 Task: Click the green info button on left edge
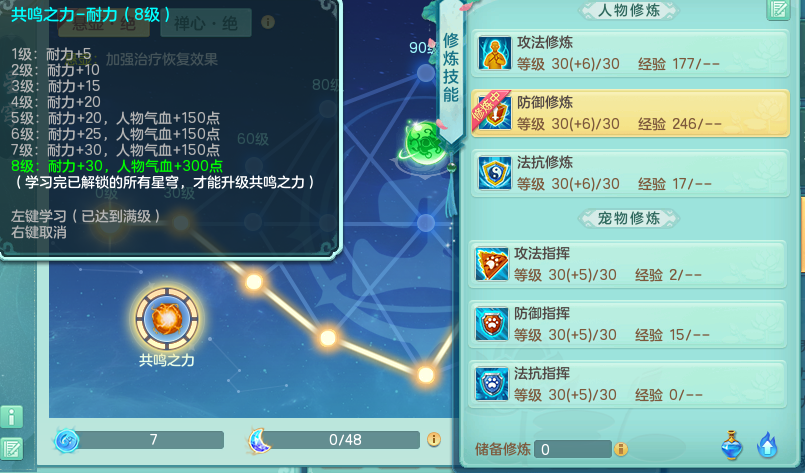[11, 417]
